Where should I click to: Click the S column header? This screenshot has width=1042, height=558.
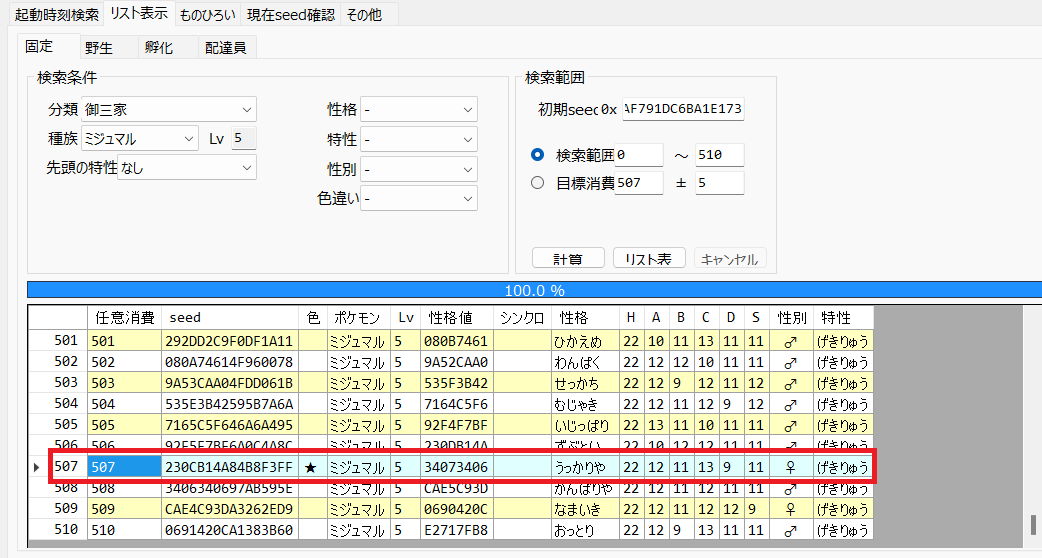756,318
